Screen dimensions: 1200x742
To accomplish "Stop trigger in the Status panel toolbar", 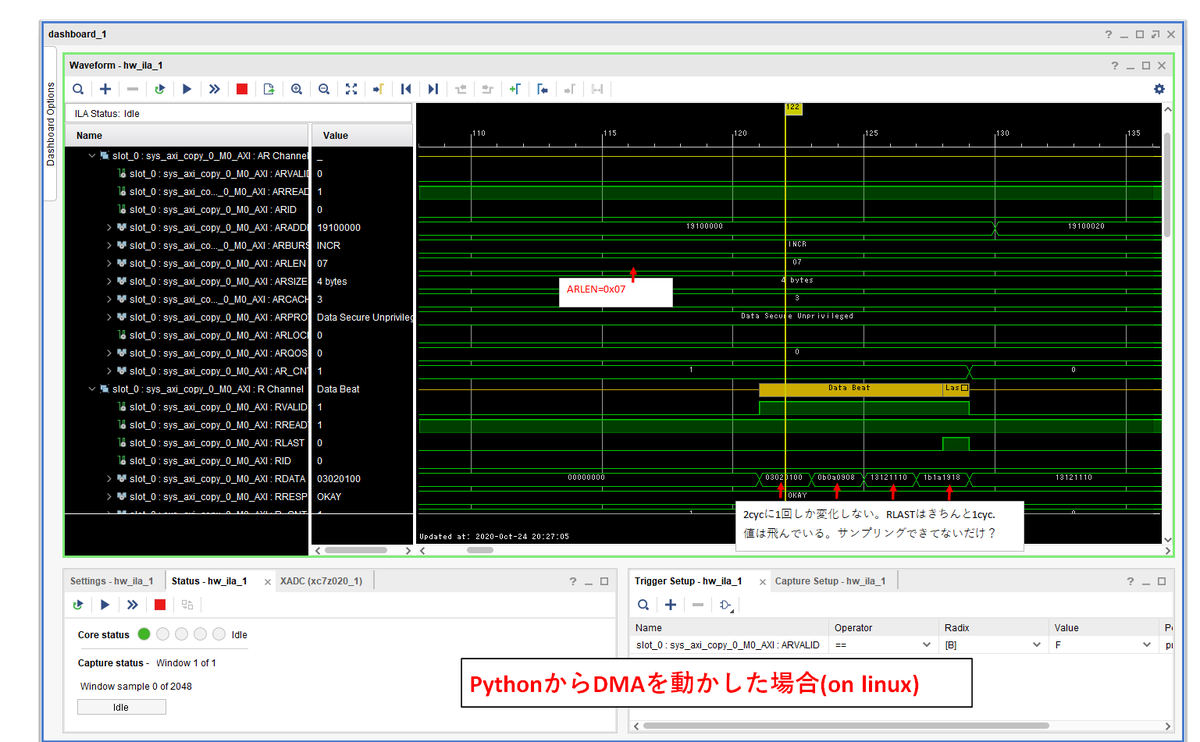I will tap(160, 605).
